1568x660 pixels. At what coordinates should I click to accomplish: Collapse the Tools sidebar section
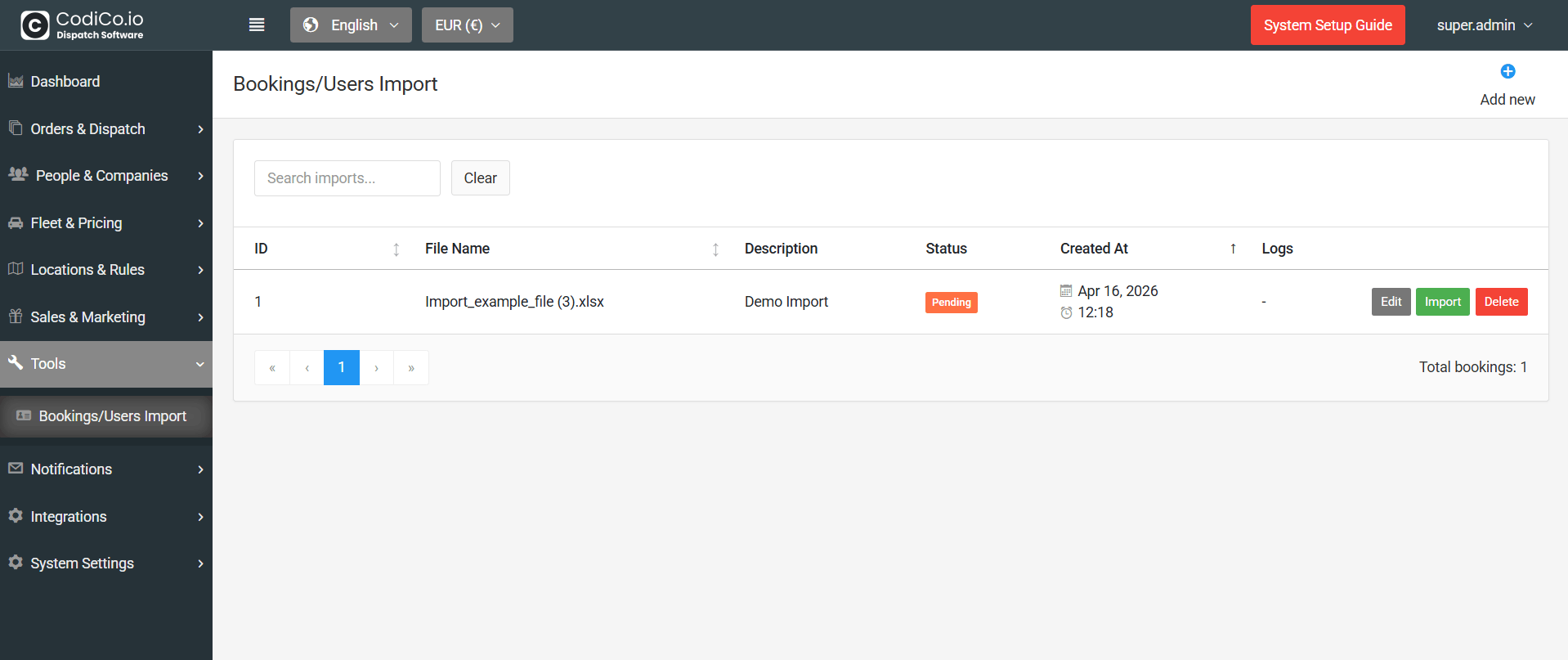tap(106, 364)
